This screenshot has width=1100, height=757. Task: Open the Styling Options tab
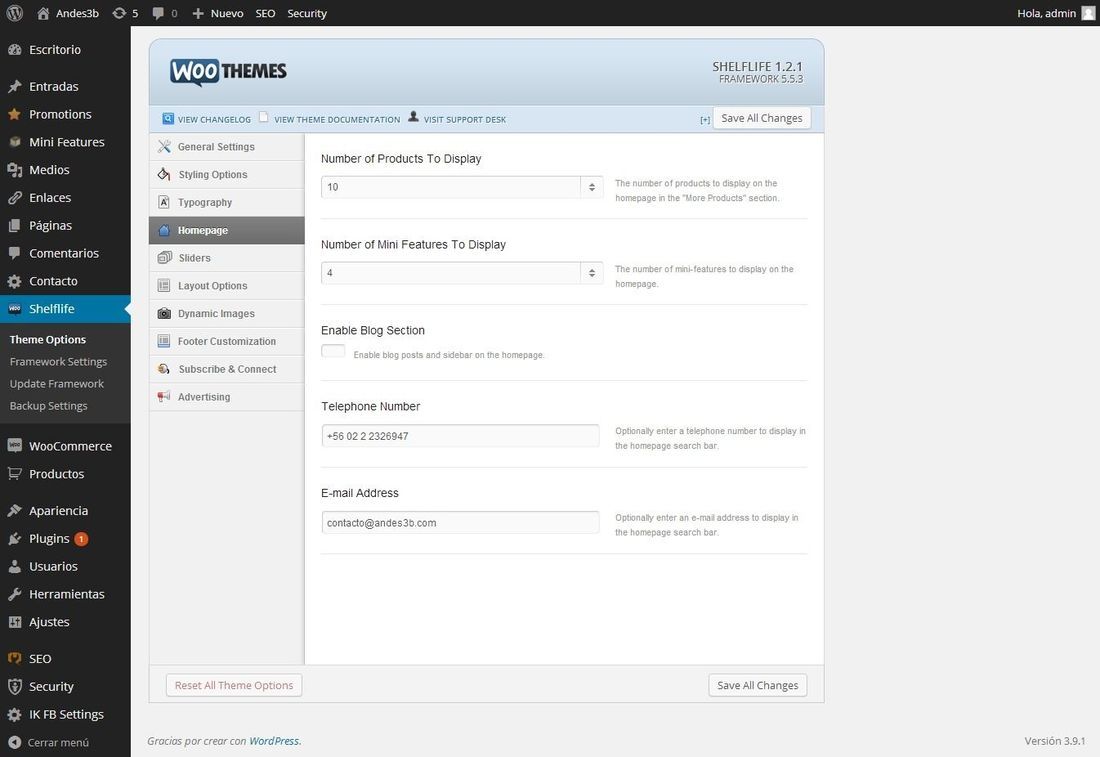tap(227, 175)
